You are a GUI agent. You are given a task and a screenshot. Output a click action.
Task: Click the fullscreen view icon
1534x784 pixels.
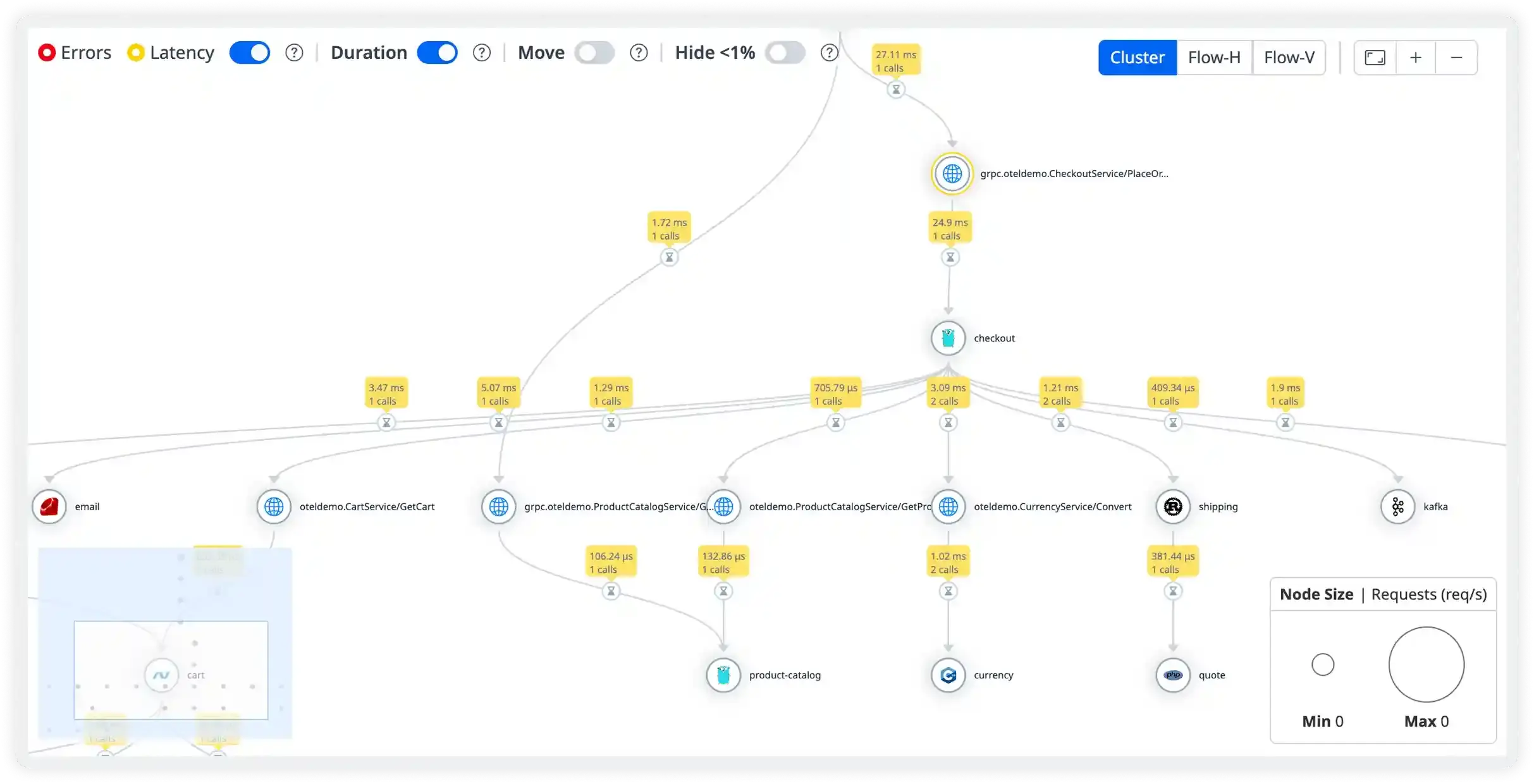1374,58
